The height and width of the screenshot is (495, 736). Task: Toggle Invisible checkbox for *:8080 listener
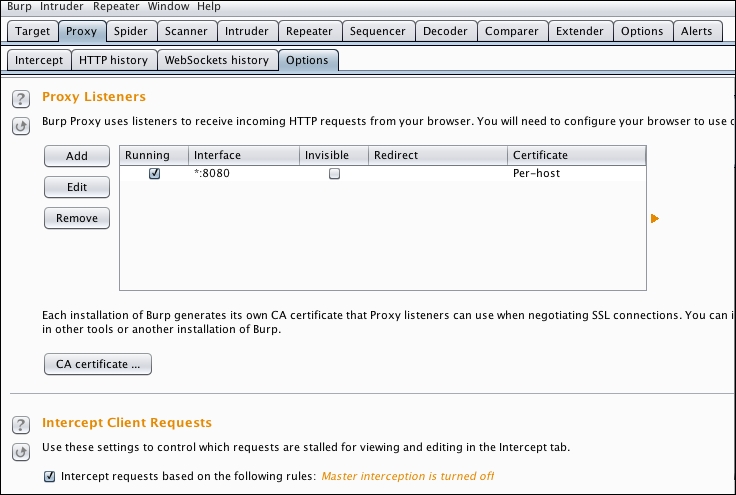(x=334, y=174)
